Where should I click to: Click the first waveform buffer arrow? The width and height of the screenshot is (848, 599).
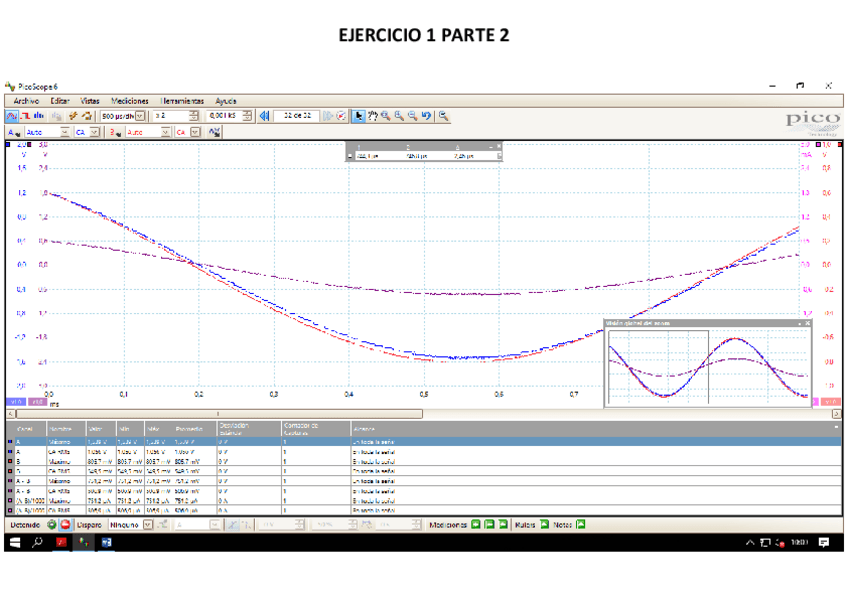[265, 116]
